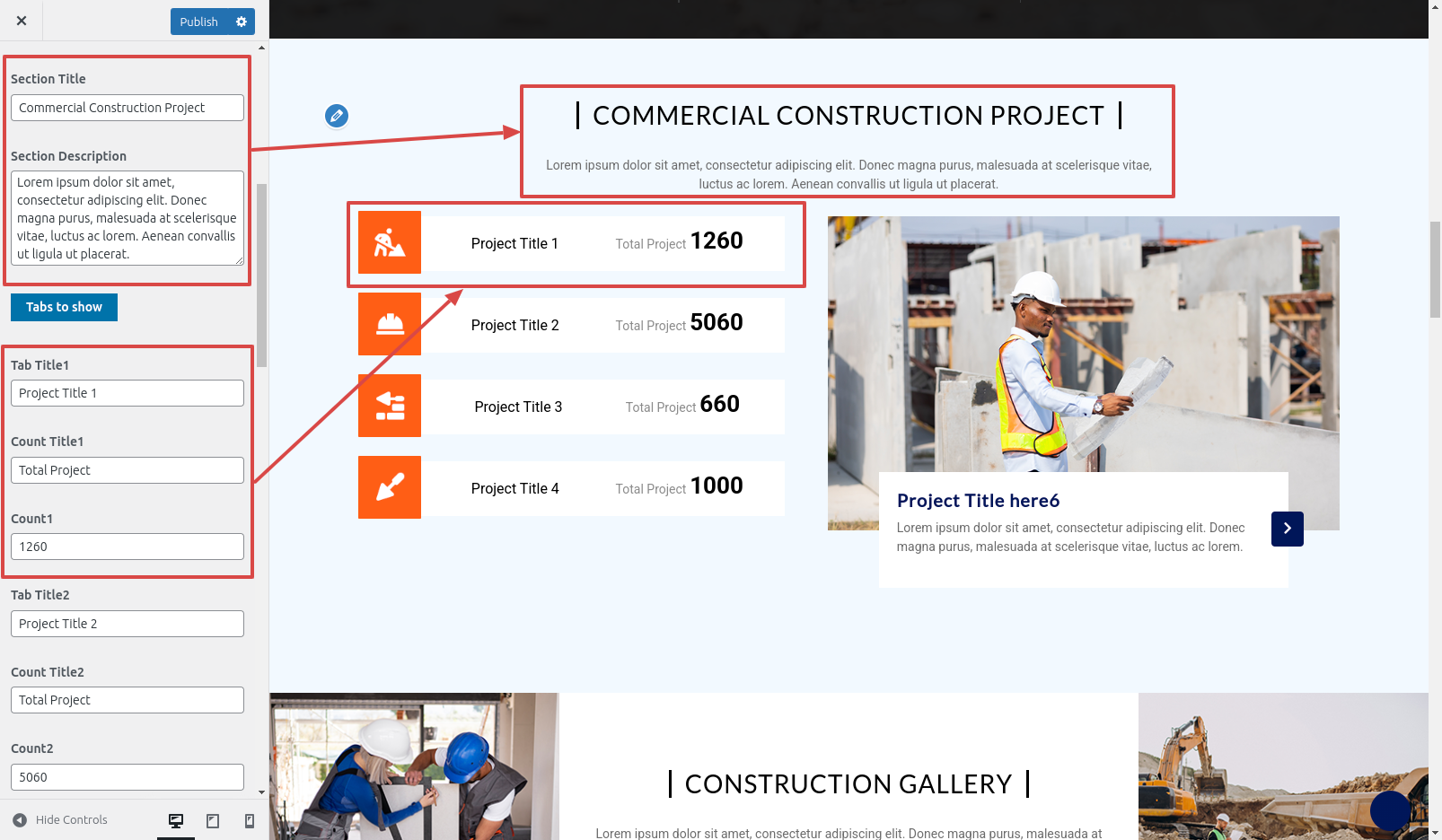The width and height of the screenshot is (1442, 840).
Task: Edit the Section Title input field
Action: point(127,108)
